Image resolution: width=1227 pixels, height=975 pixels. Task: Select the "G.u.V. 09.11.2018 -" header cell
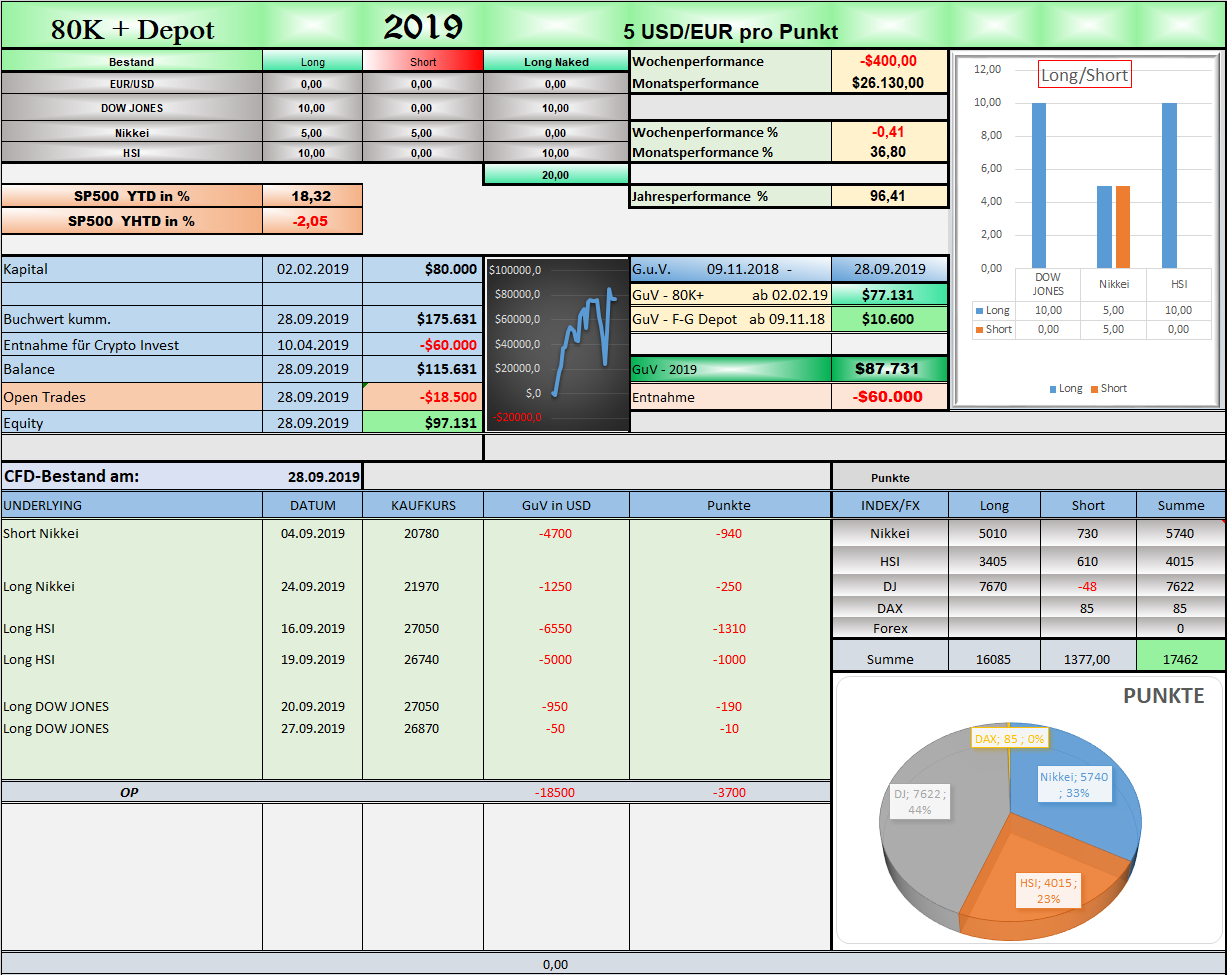tap(731, 269)
